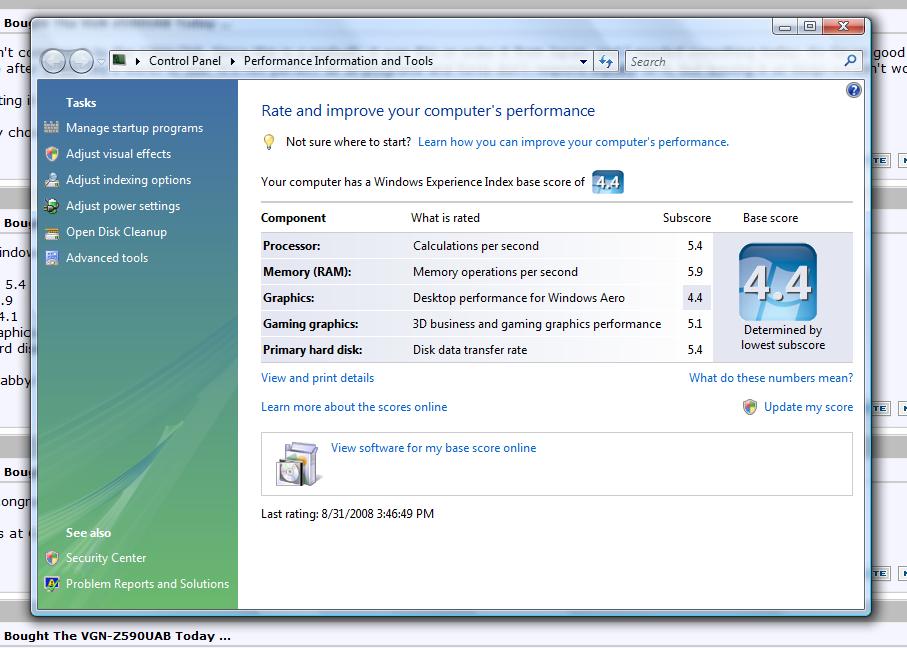Image resolution: width=907 pixels, height=648 pixels.
Task: Open Learn more about the scores online
Action: click(354, 407)
